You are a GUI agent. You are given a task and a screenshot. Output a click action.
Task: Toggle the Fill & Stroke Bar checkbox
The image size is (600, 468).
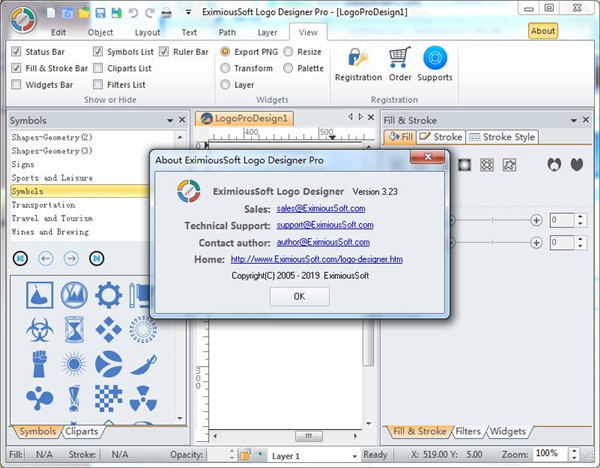[16, 68]
